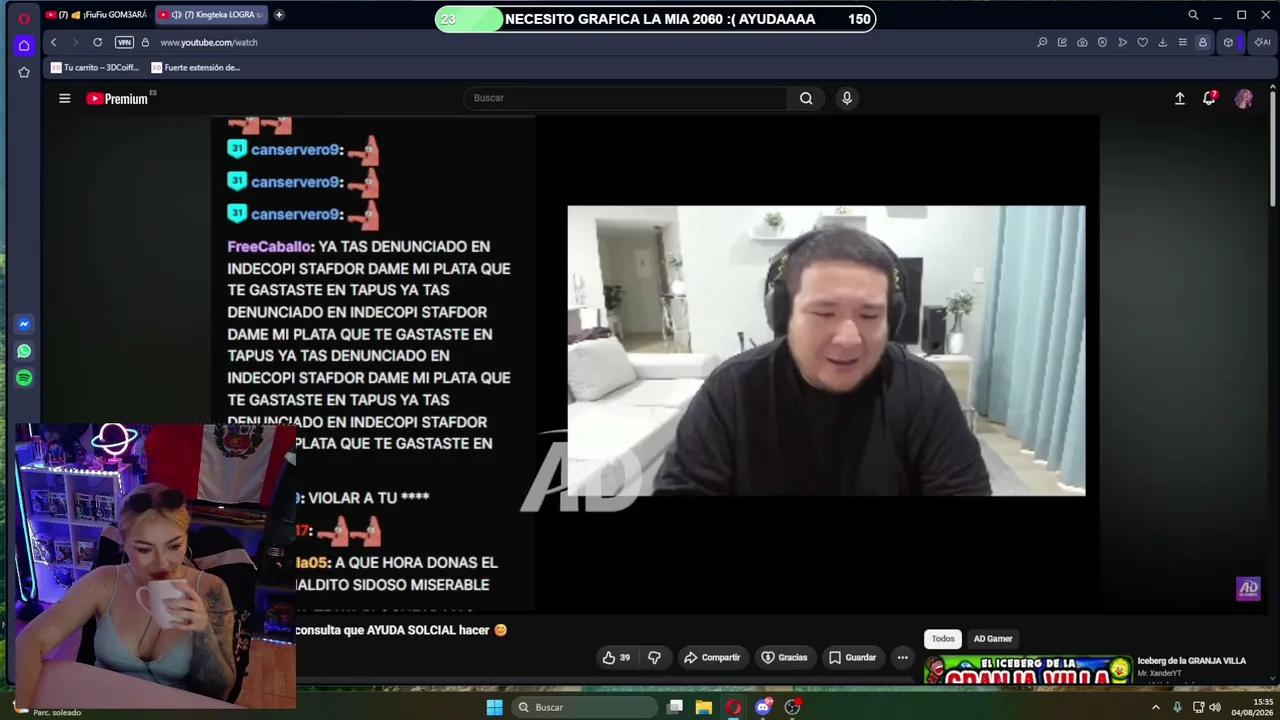
Task: Open the Windows Start menu
Action: tap(494, 707)
